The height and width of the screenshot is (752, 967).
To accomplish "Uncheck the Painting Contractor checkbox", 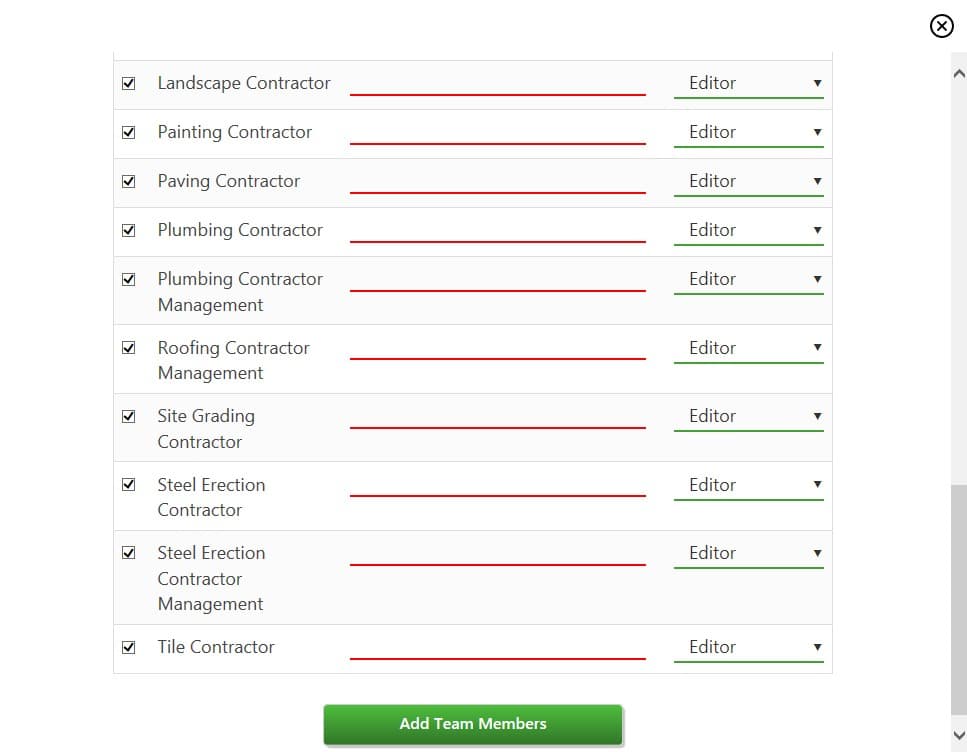I will [128, 132].
